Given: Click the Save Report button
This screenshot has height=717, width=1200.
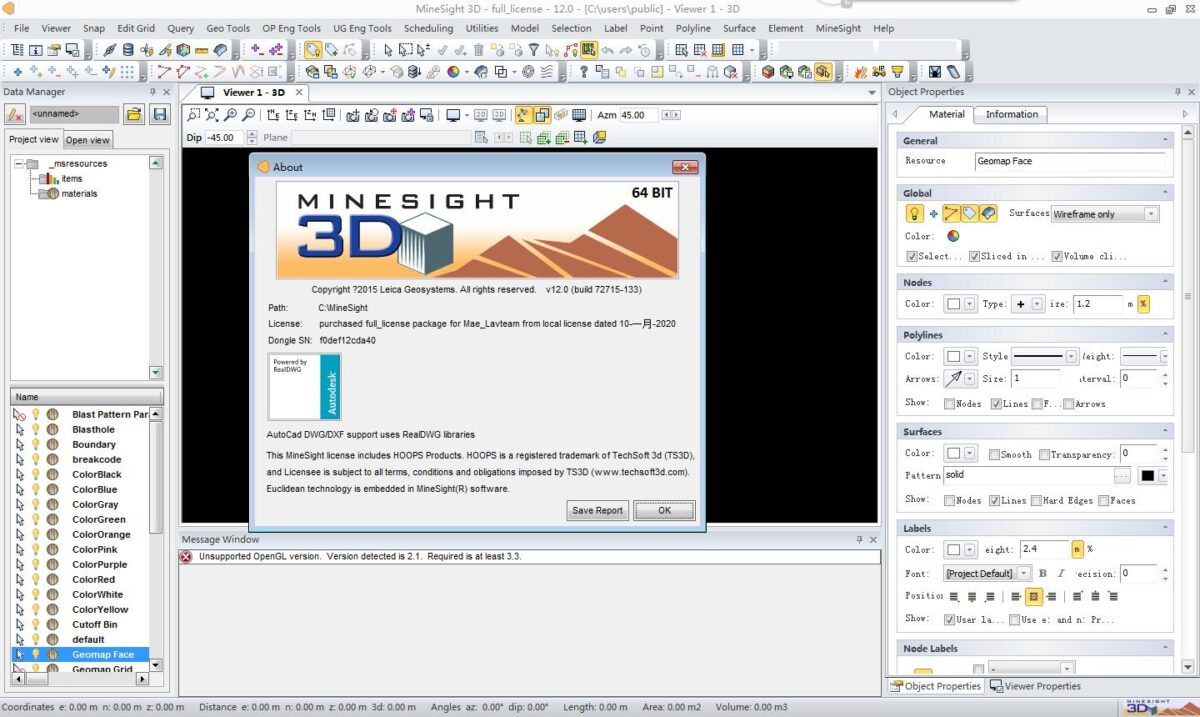Looking at the screenshot, I should pos(597,510).
